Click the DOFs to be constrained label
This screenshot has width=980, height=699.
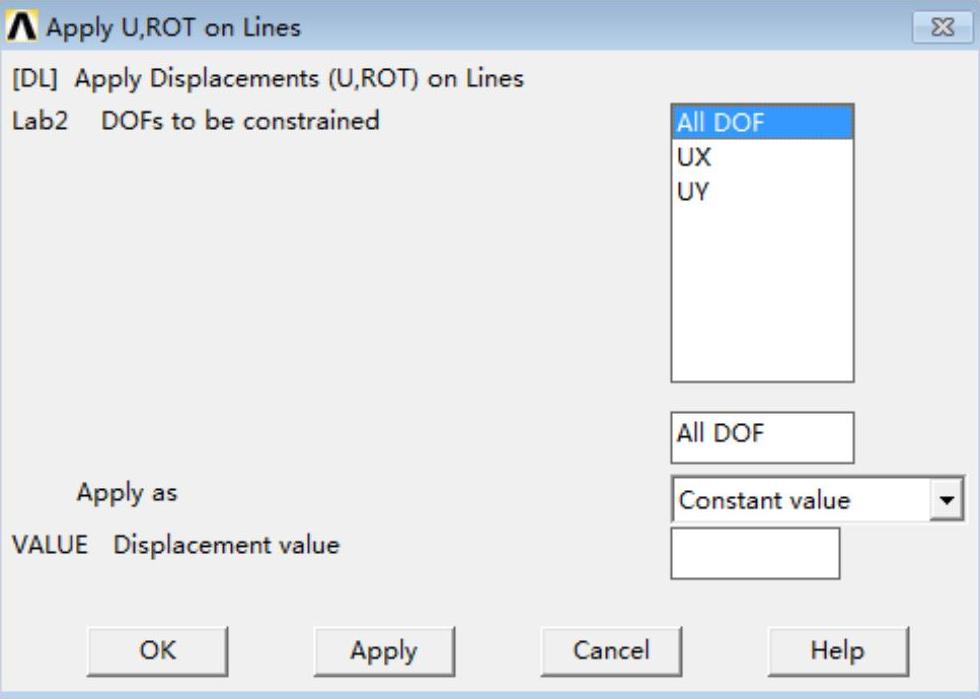tap(240, 121)
